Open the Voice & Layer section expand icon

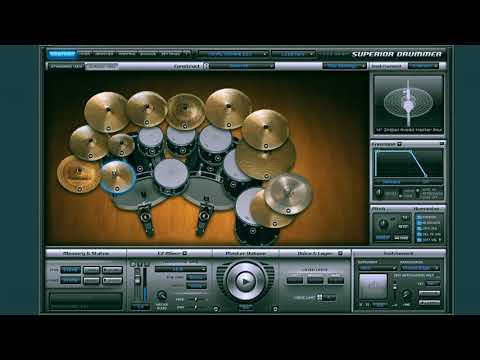tap(340, 253)
